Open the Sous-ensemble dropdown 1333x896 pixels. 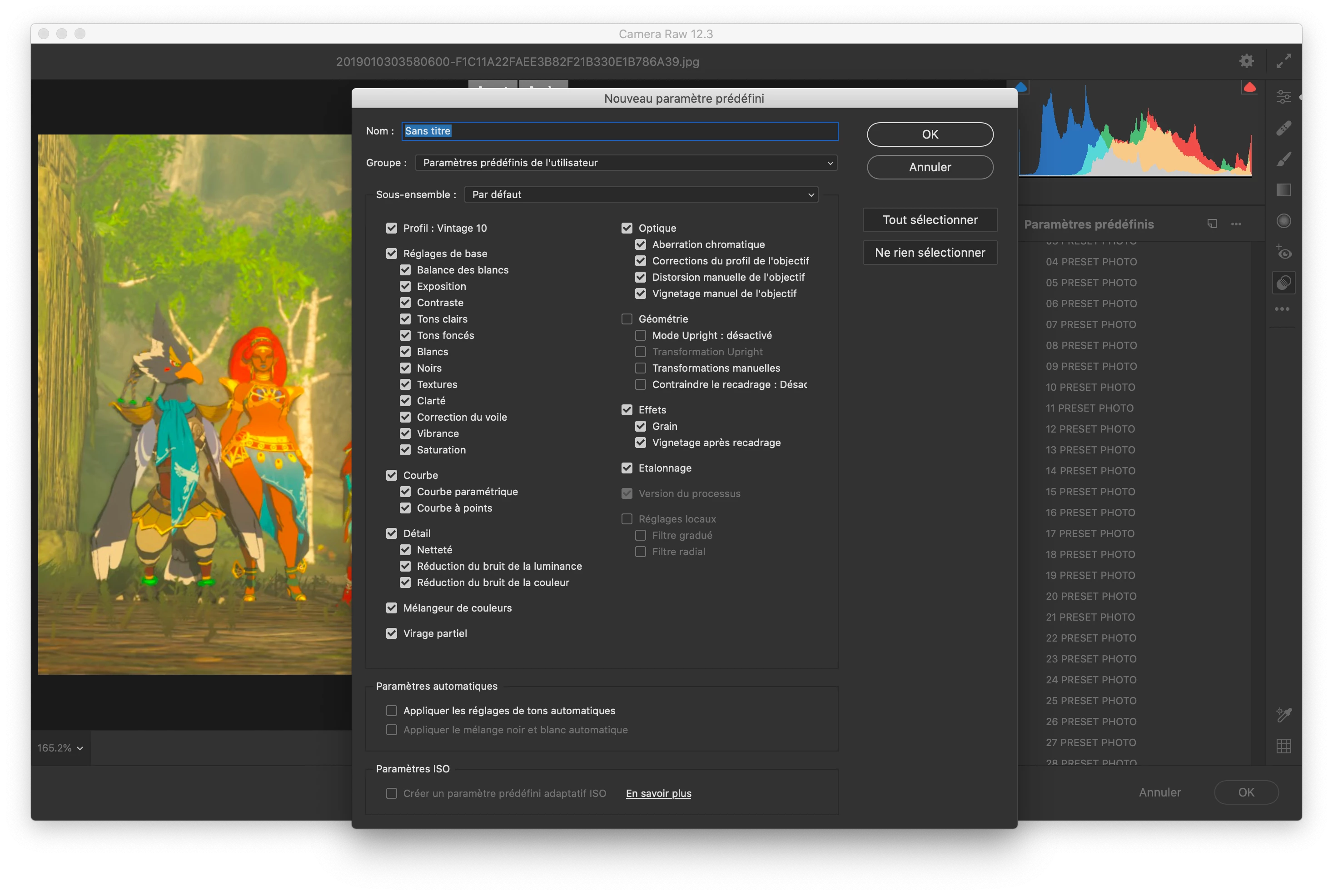pyautogui.click(x=641, y=195)
